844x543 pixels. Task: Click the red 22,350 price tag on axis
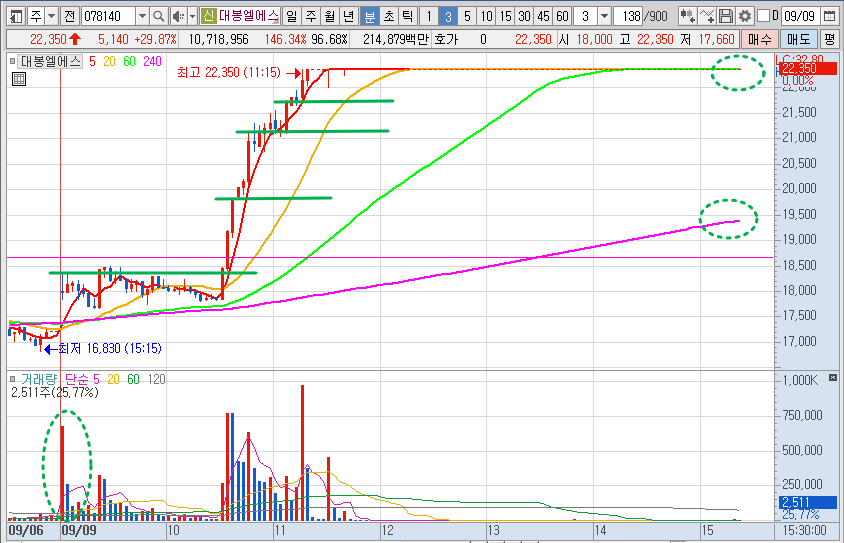pyautogui.click(x=807, y=69)
